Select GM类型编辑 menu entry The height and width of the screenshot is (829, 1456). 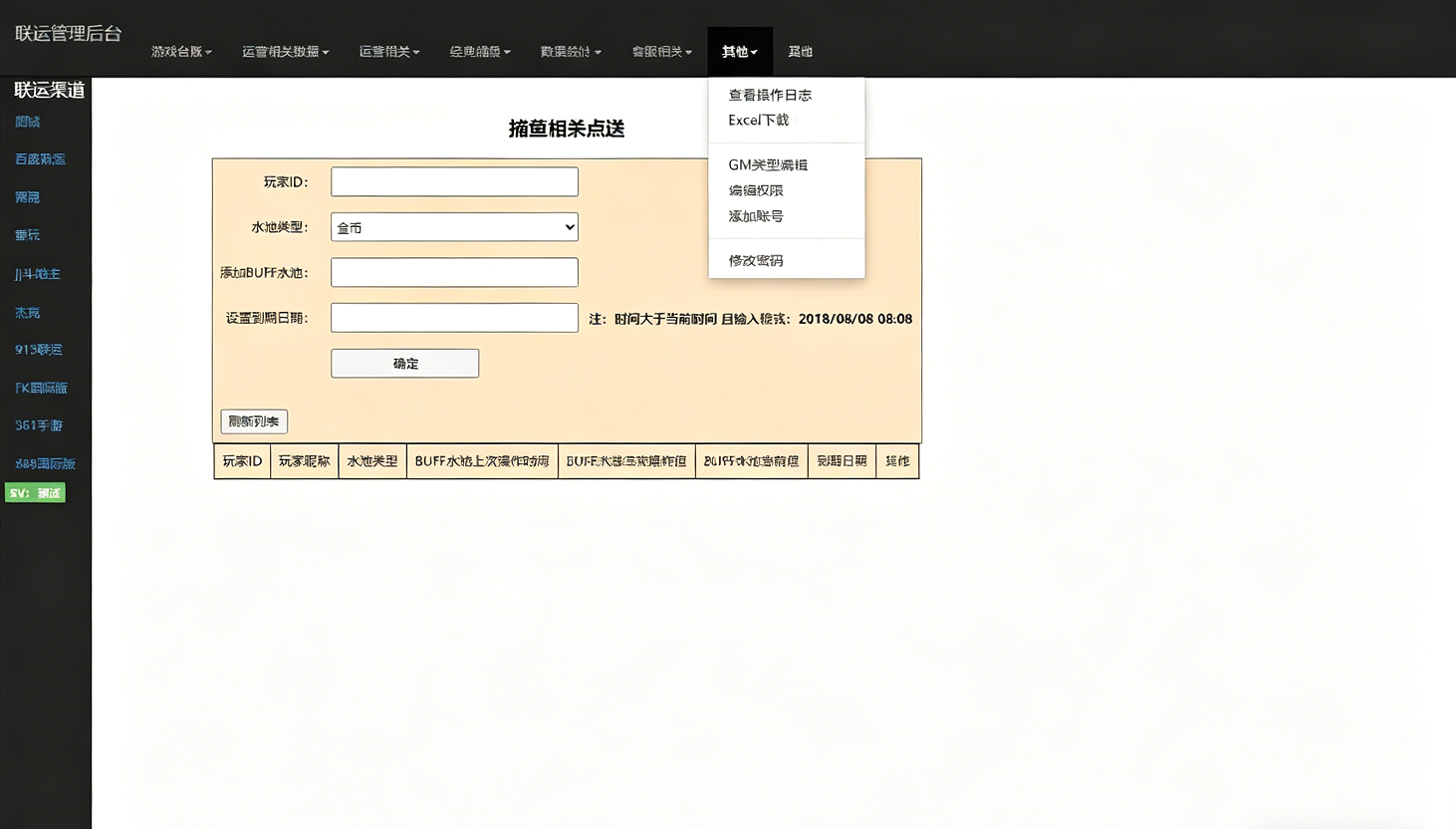pos(769,164)
